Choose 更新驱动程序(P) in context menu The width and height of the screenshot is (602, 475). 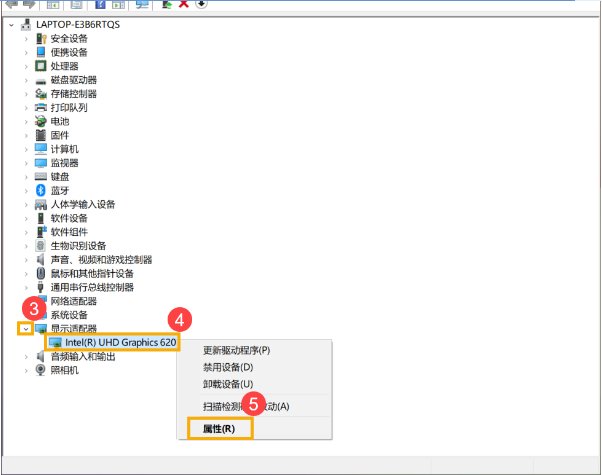coord(236,351)
